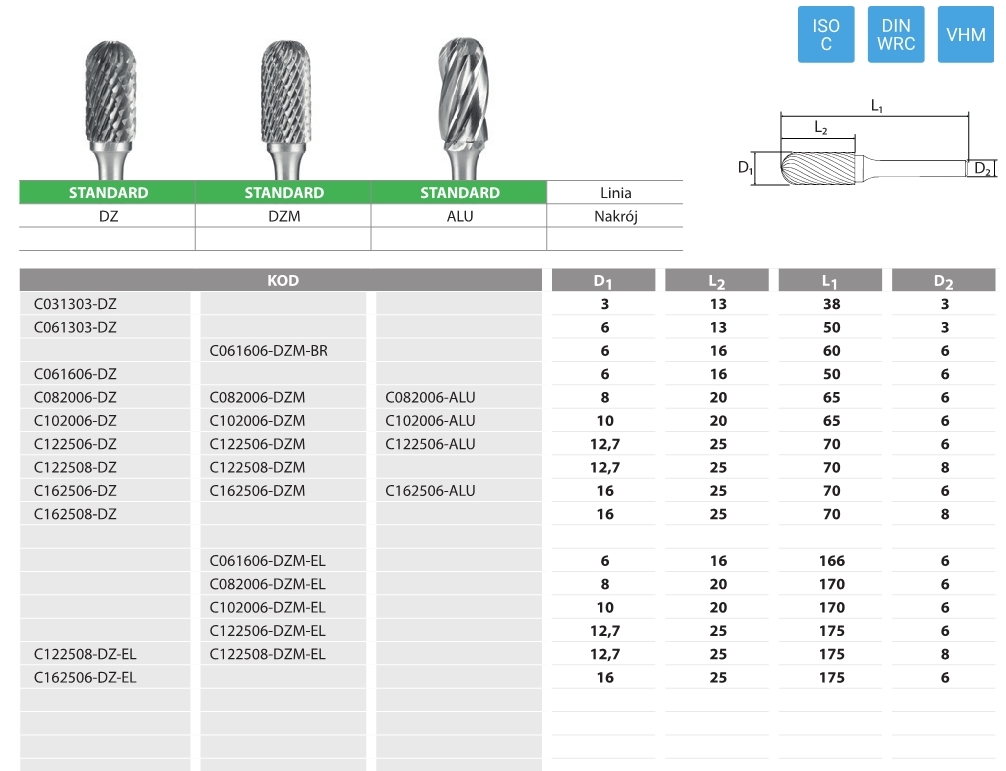Viewport: 1006px width, 771px height.
Task: Click the Nakrój row label
Action: (615, 216)
